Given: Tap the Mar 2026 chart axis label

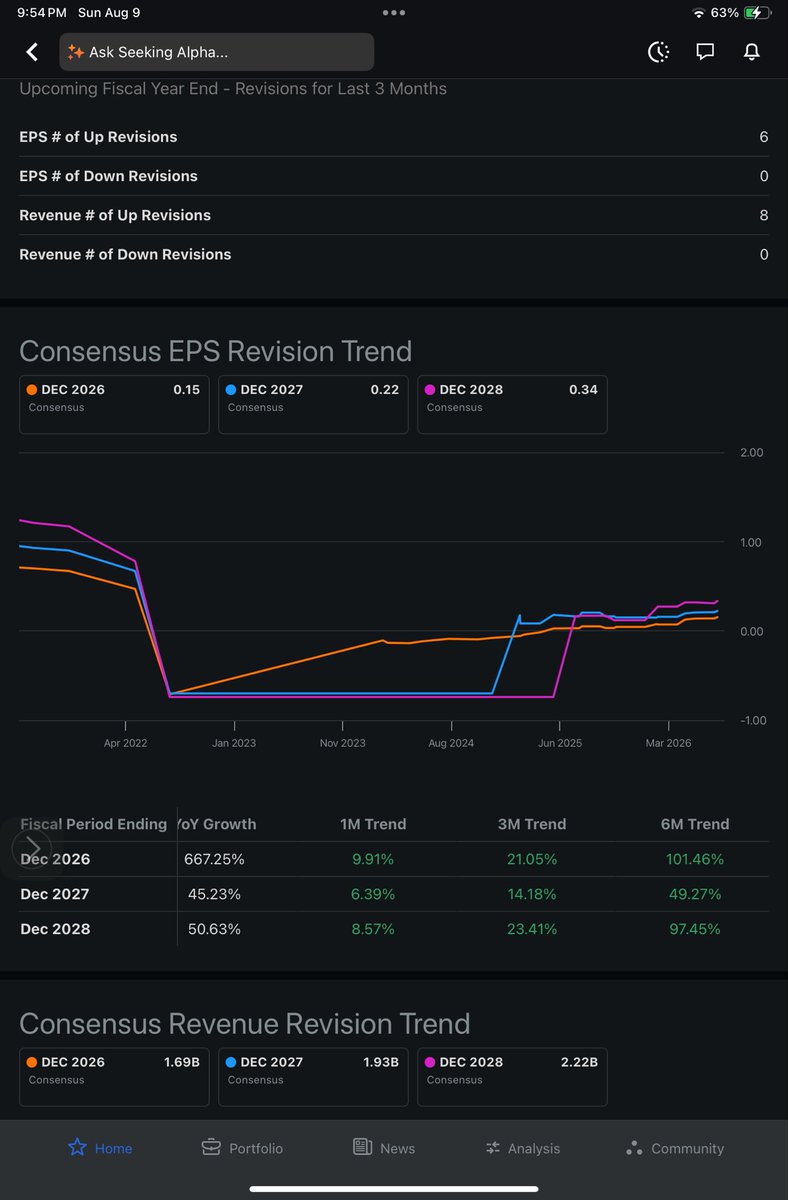Looking at the screenshot, I should point(668,743).
